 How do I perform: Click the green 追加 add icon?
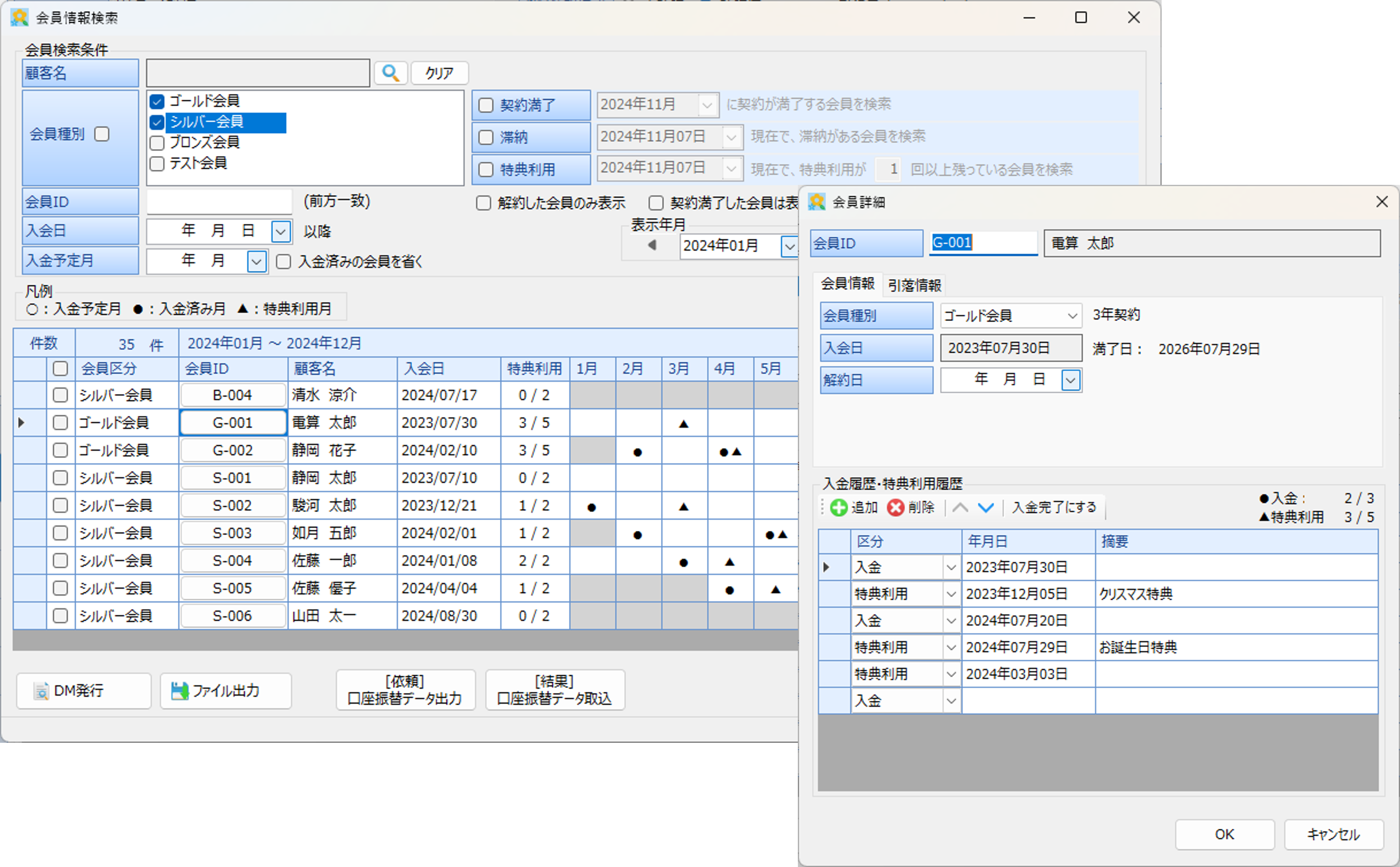838,507
